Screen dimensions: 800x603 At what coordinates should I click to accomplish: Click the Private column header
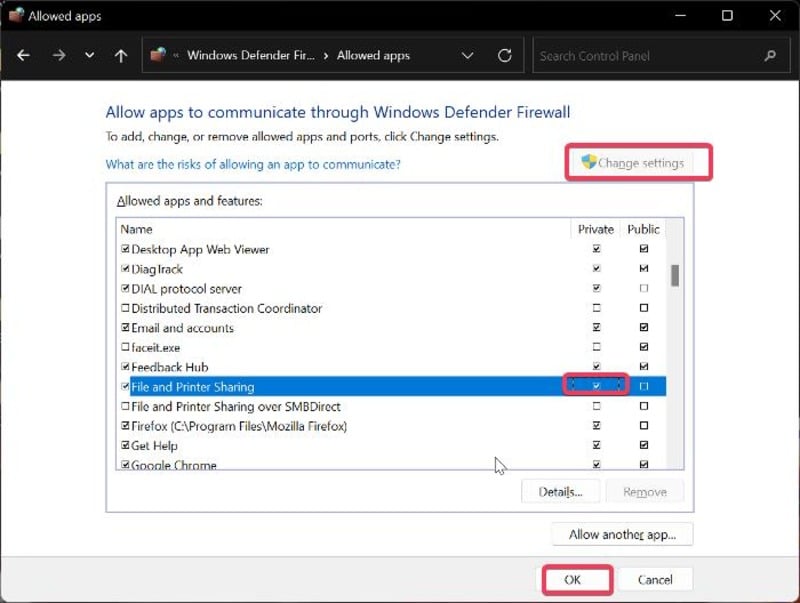coord(595,229)
